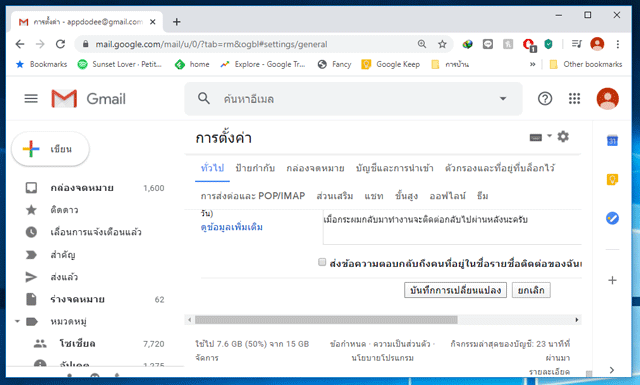The height and width of the screenshot is (385, 640).
Task: Reload the current page
Action: (x=60, y=44)
